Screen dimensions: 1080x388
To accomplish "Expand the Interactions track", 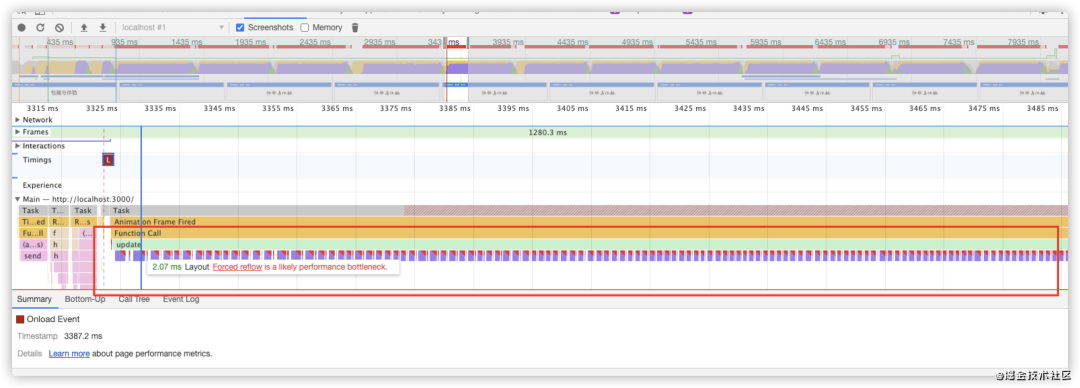I will pyautogui.click(x=18, y=146).
